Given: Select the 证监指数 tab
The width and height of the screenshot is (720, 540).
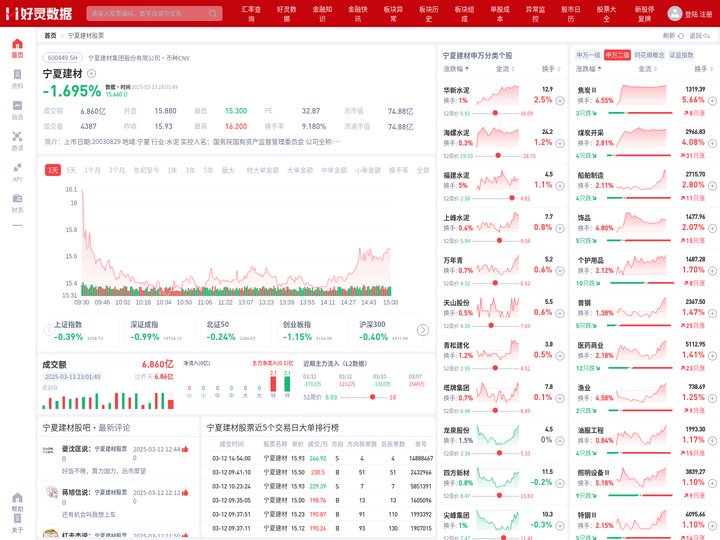Looking at the screenshot, I should [681, 55].
